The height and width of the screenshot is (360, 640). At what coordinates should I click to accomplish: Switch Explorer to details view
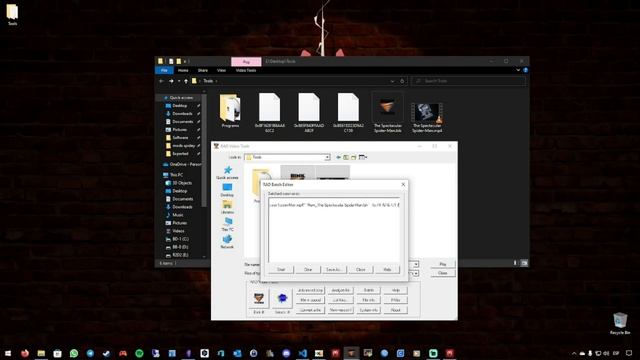click(515, 263)
